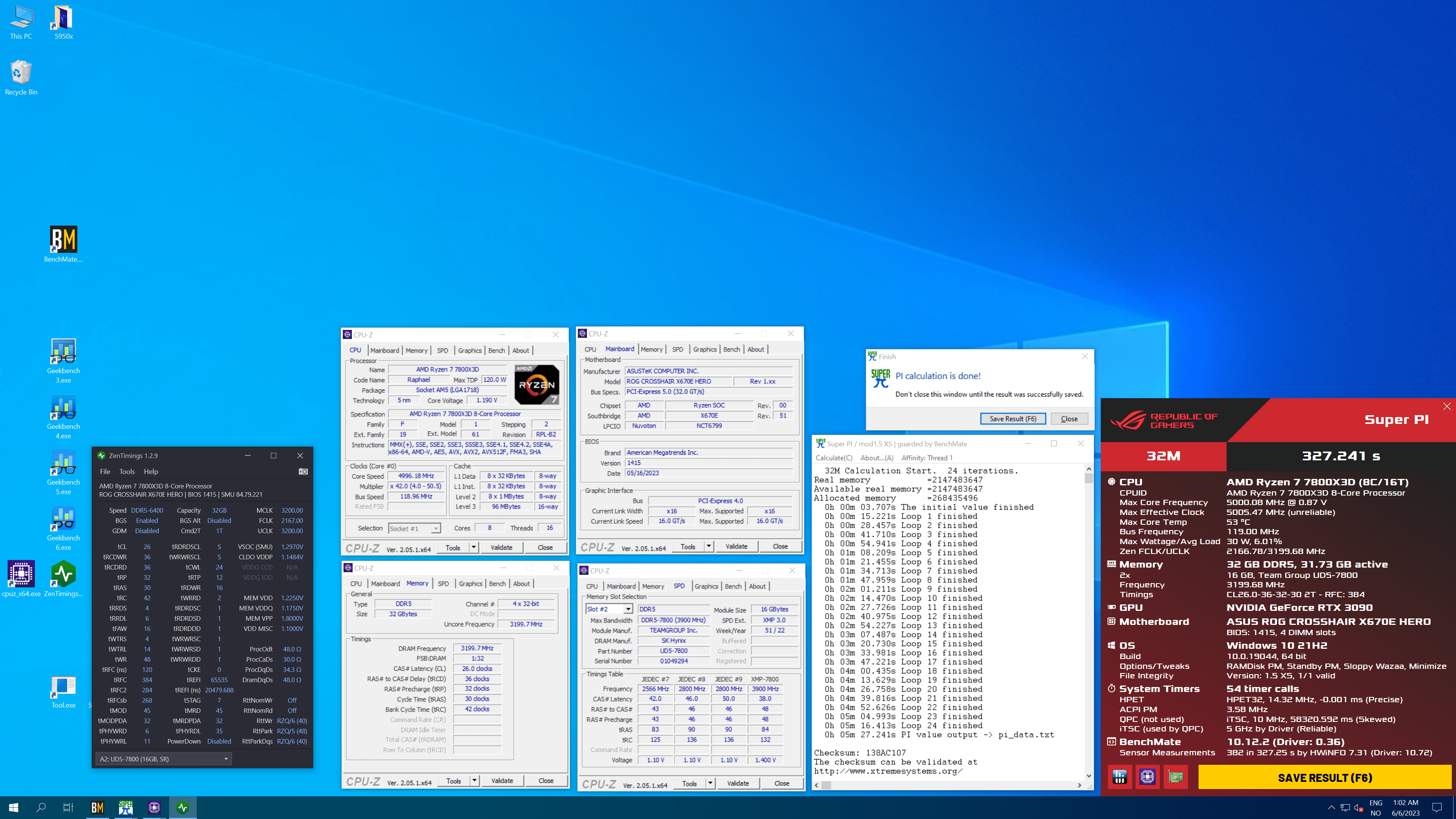Open Task View on the taskbar
Screen dimensions: 1456x819
(68, 808)
